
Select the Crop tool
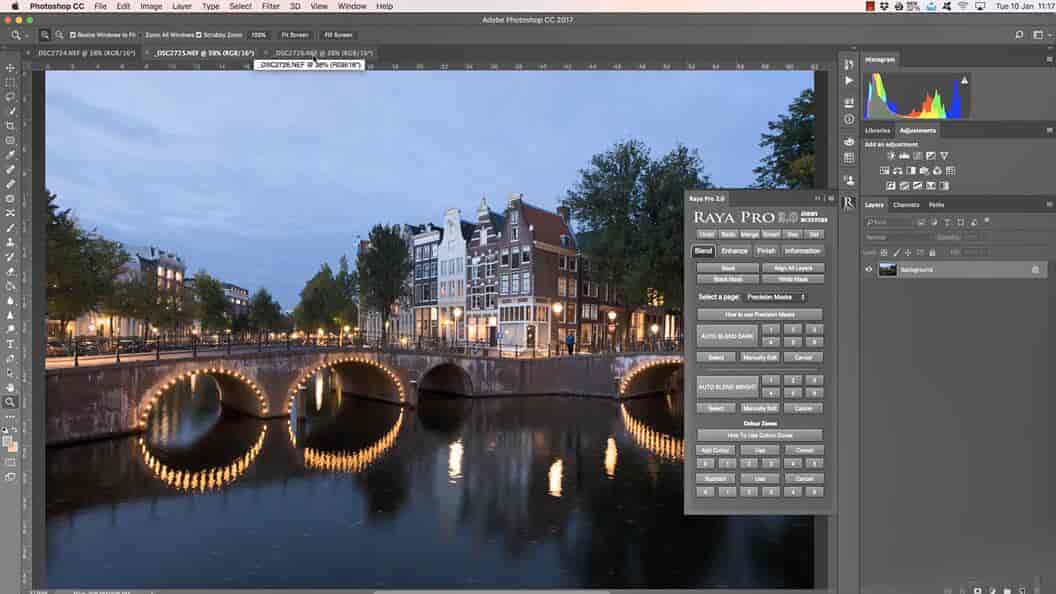click(x=10, y=126)
